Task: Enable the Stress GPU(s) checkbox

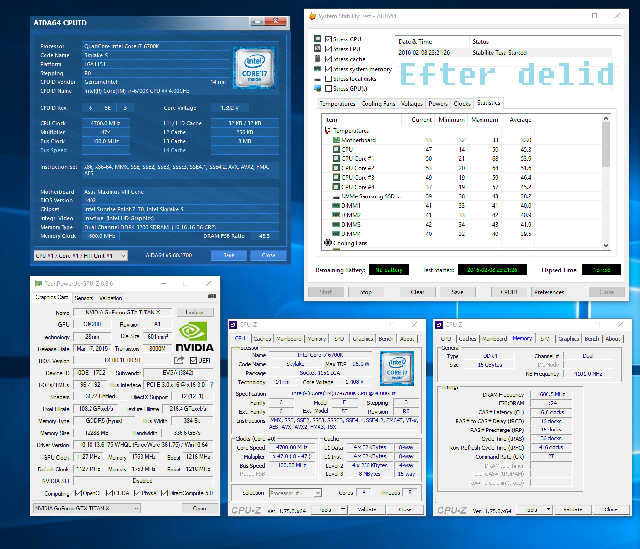Action: [328, 89]
